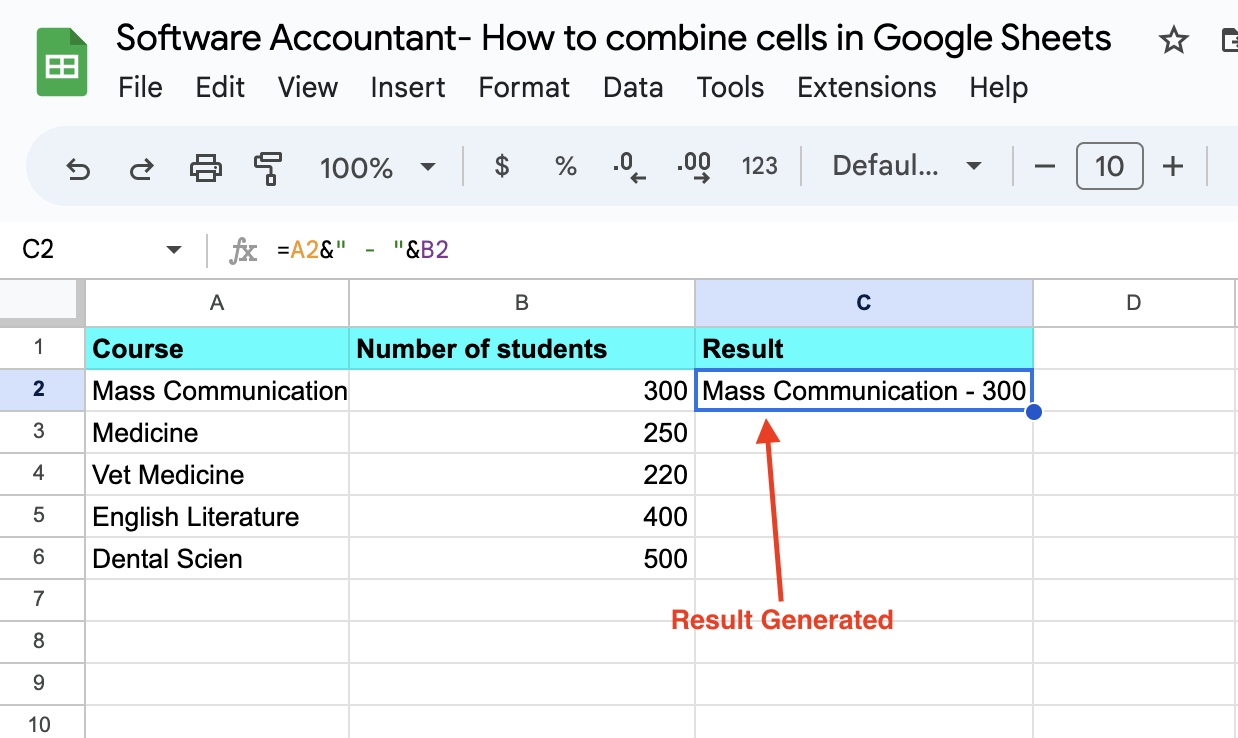This screenshot has height=738, width=1238.
Task: Increase font size with plus button
Action: tap(1173, 166)
